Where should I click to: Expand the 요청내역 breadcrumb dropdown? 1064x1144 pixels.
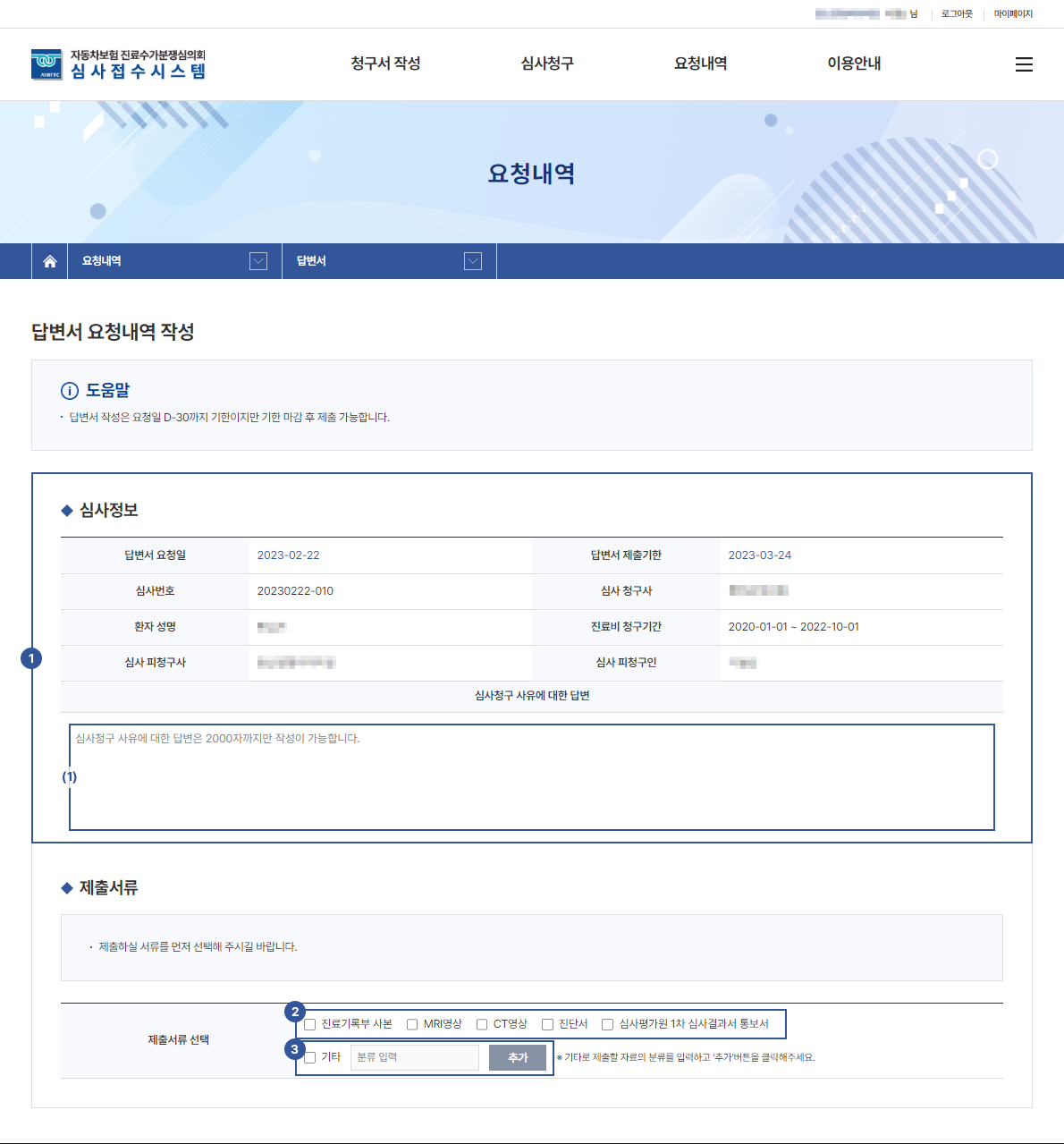[258, 261]
